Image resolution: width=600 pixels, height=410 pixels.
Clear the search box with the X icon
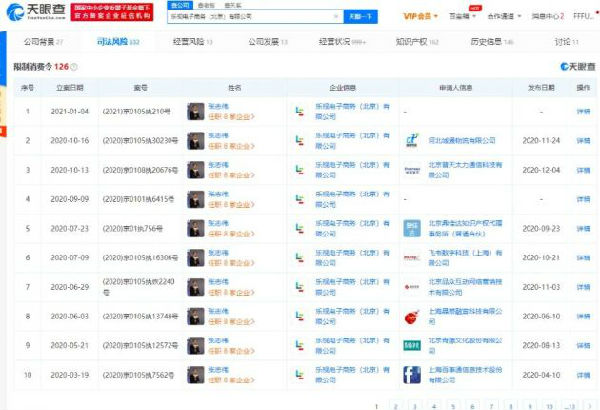click(x=336, y=16)
